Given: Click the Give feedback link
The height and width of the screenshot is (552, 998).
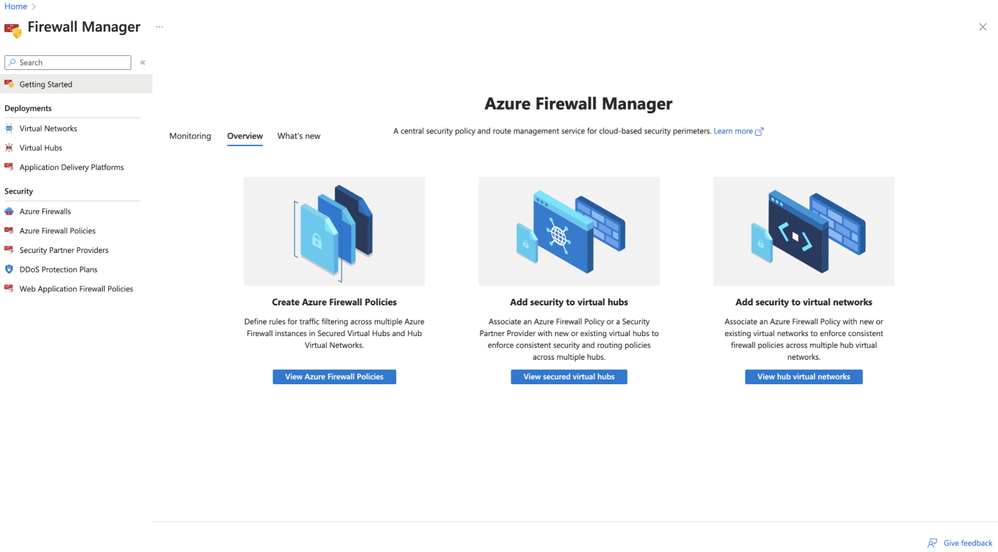Looking at the screenshot, I should [967, 543].
